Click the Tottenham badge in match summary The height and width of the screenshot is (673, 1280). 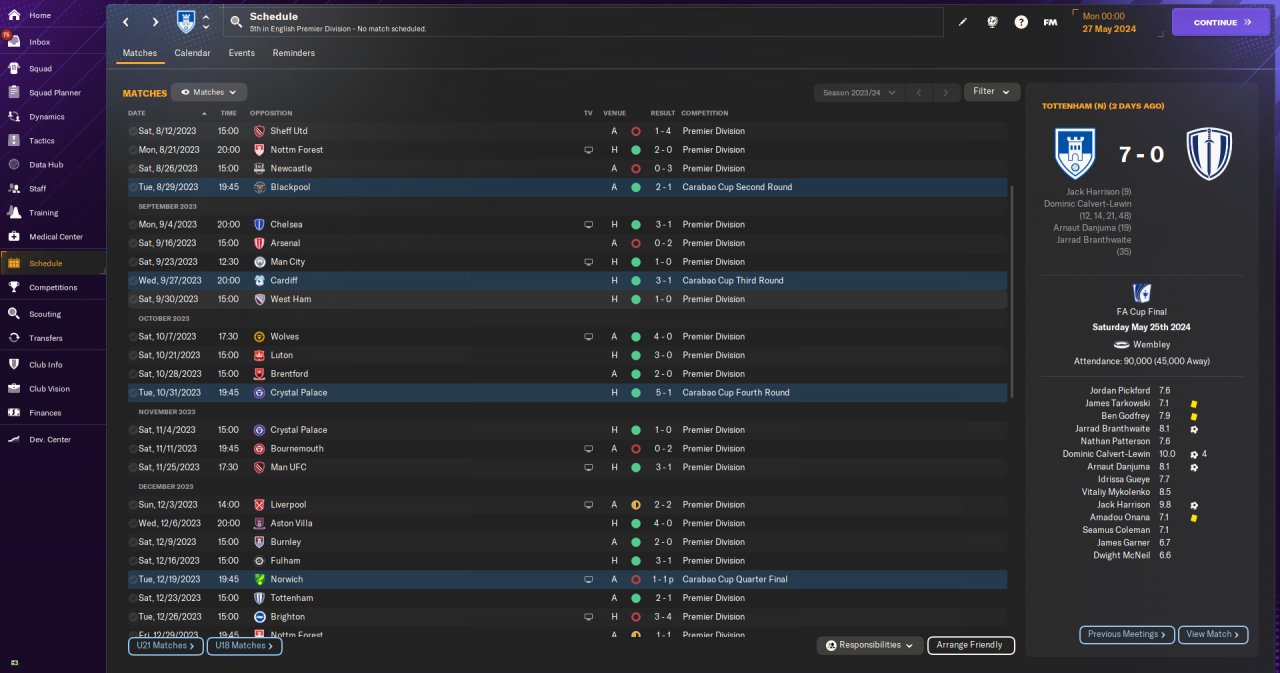tap(1208, 154)
